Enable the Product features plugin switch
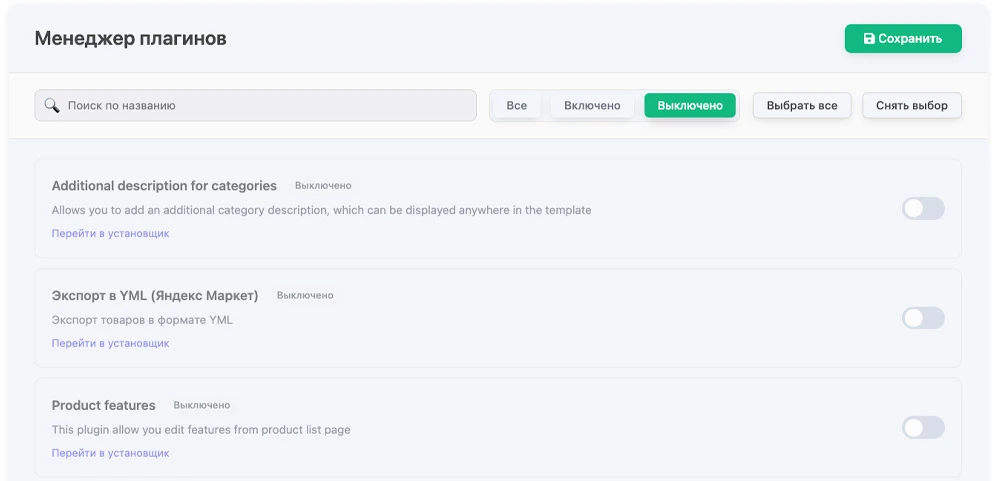 [922, 428]
